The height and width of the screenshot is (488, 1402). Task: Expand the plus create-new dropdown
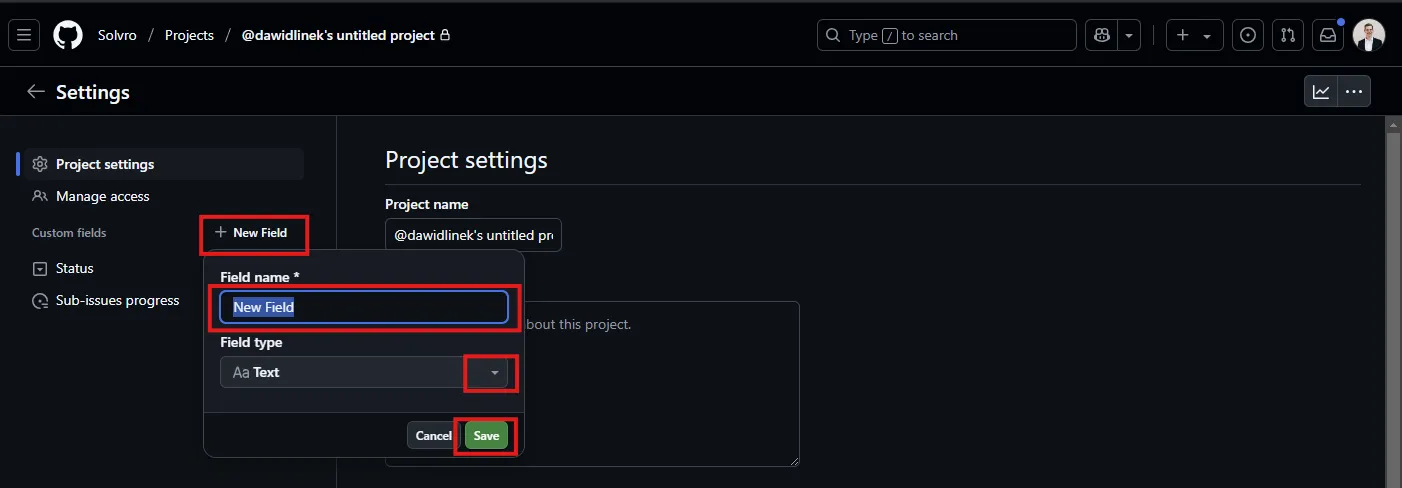pyautogui.click(x=1194, y=35)
